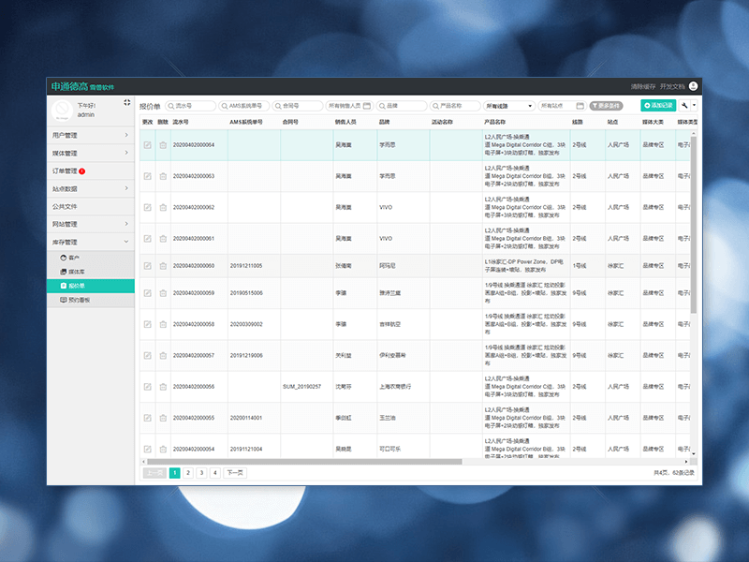The width and height of the screenshot is (749, 562).
Task: Open 订单管理 with red badge
Action: coord(90,171)
